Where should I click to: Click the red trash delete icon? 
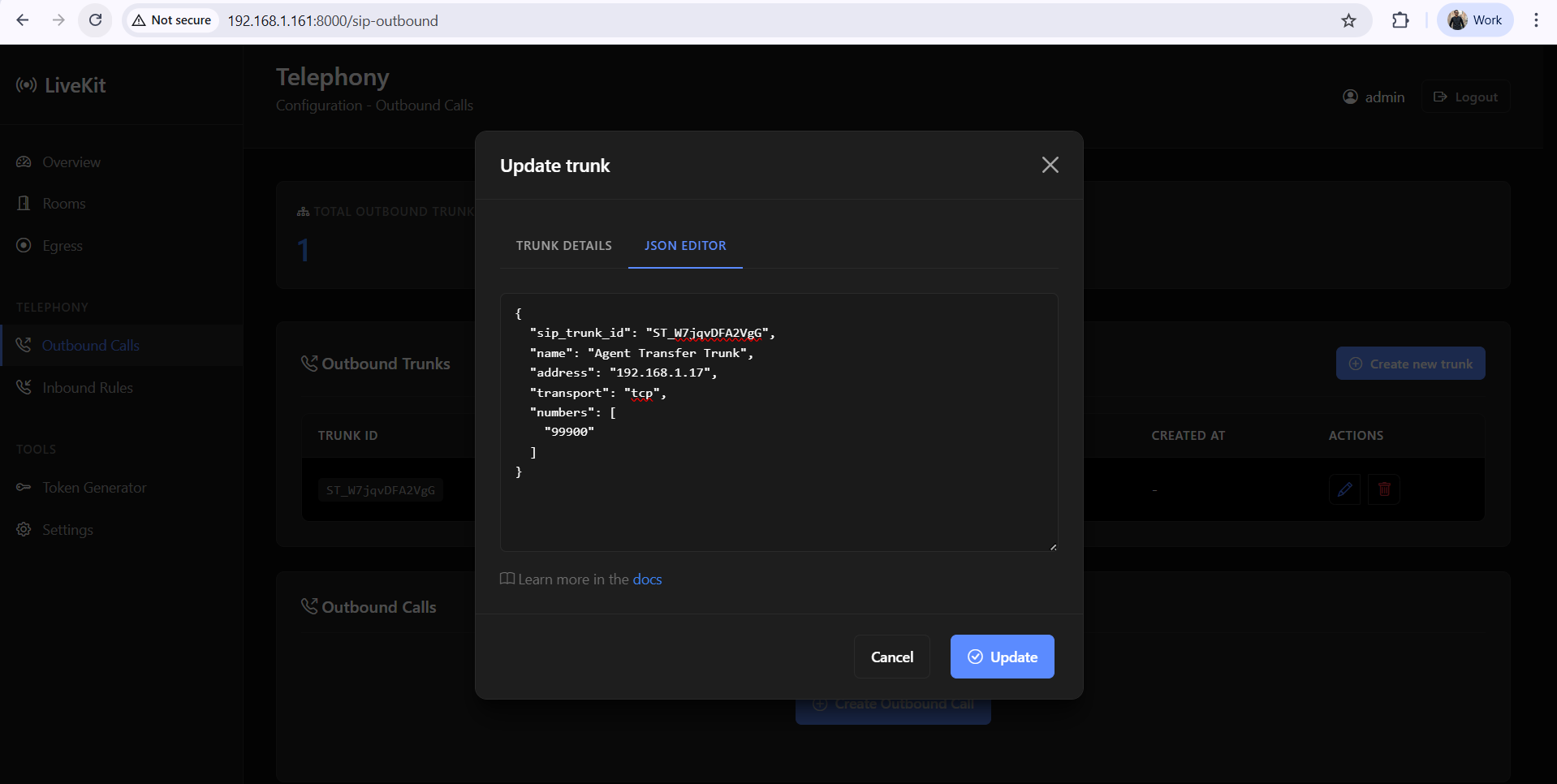tap(1384, 489)
